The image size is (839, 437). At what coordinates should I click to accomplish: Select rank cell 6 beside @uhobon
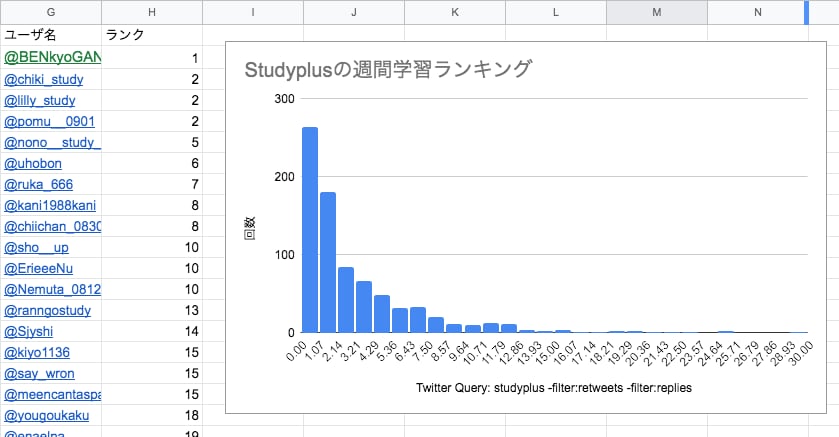[x=152, y=163]
